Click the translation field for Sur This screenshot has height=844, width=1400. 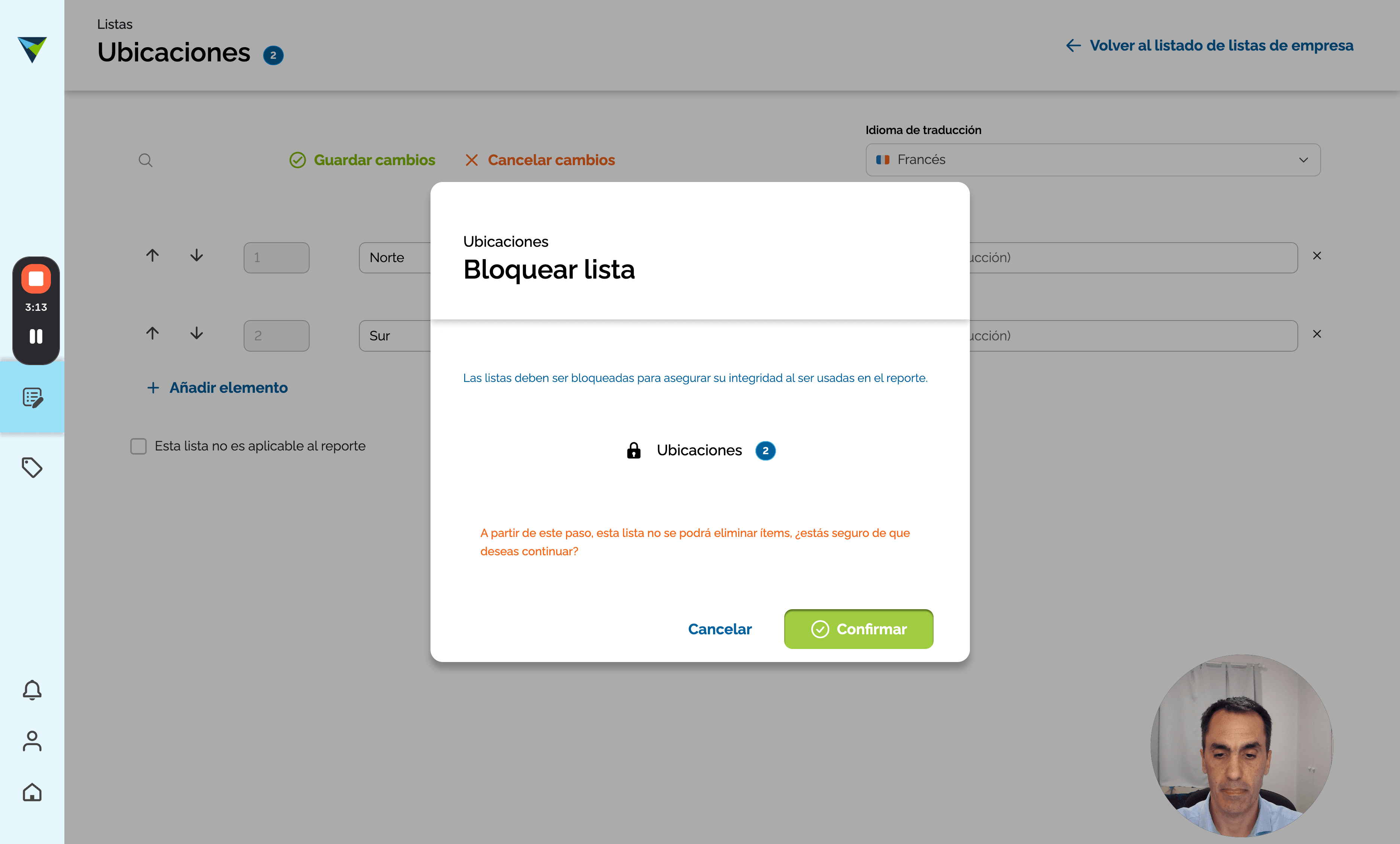1133,336
